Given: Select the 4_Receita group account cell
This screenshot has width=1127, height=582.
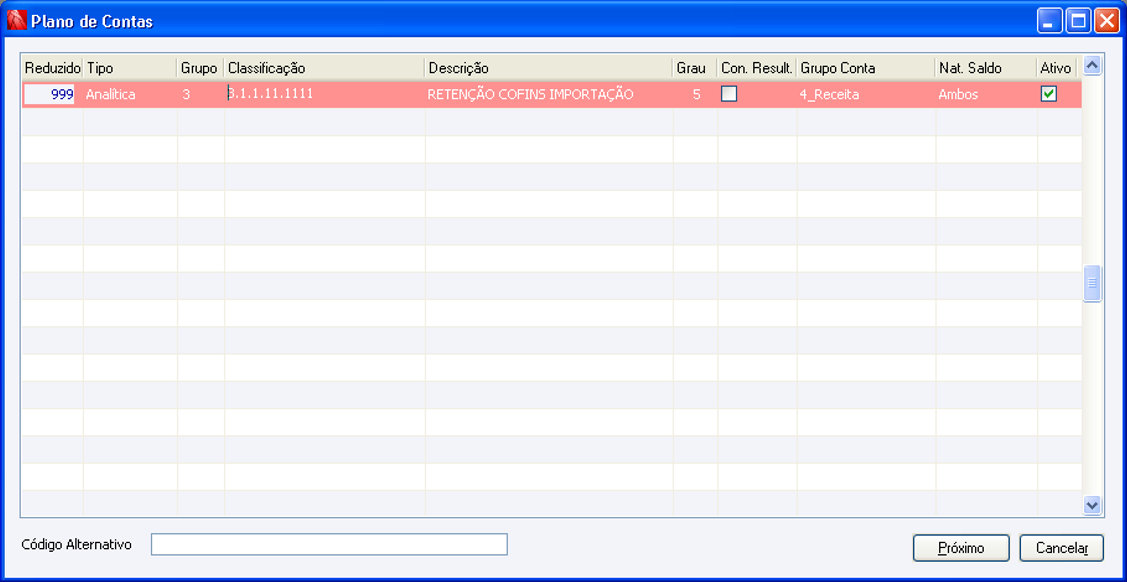Looking at the screenshot, I should [x=866, y=94].
